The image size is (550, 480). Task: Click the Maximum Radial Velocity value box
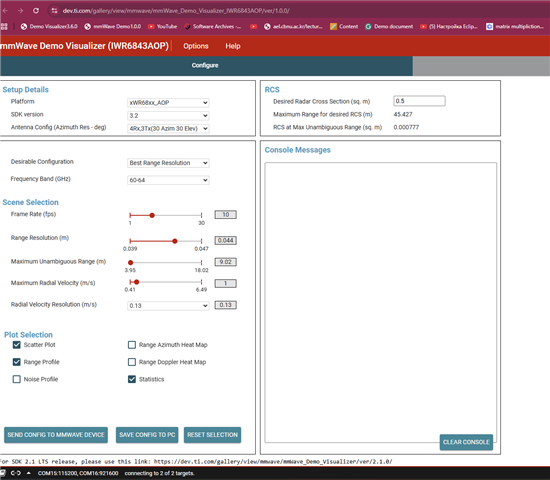point(226,283)
